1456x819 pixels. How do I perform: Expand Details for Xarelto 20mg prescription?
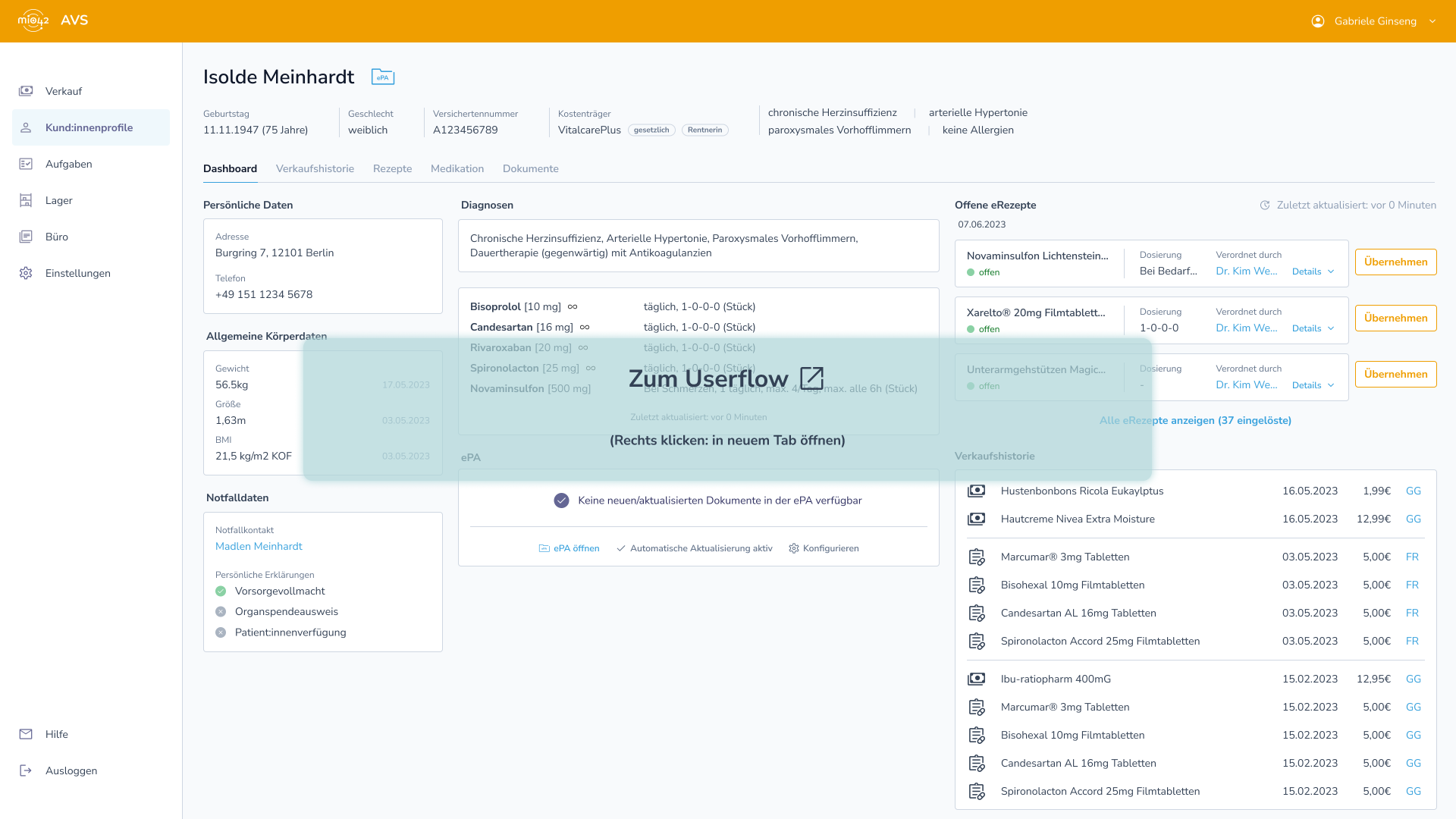click(x=1313, y=328)
